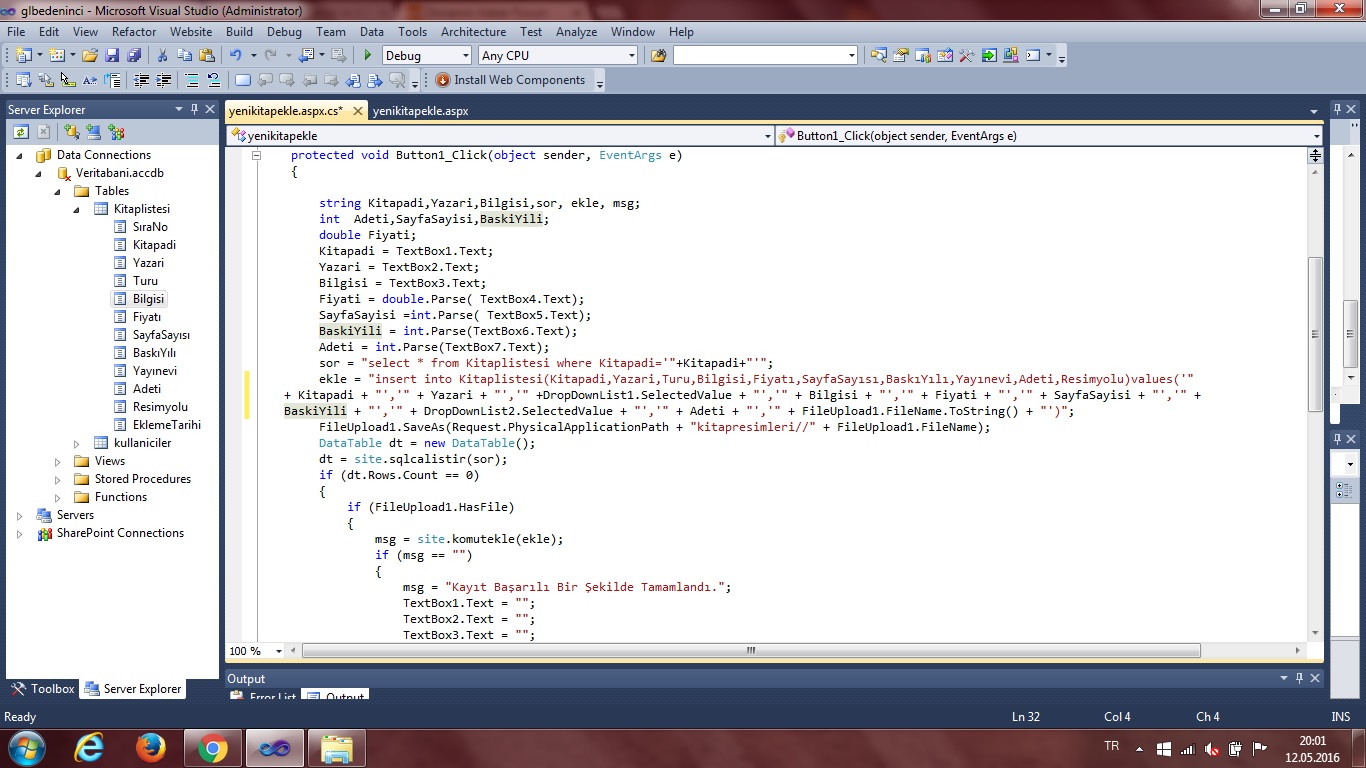The height and width of the screenshot is (768, 1366).
Task: Increase line indent toolbar icon
Action: [x=163, y=80]
